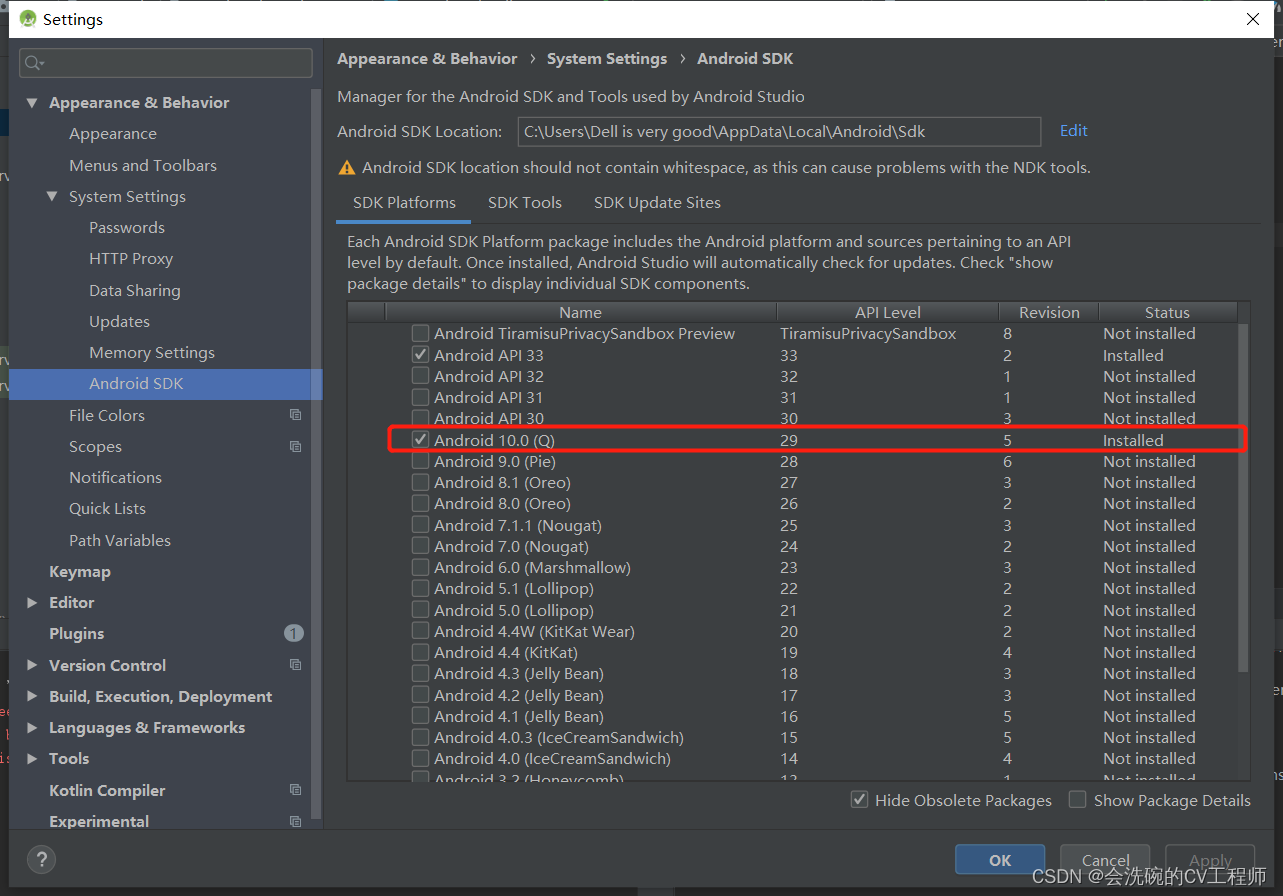1283x896 pixels.
Task: Click the search magnifier icon in settings
Action: (x=33, y=63)
